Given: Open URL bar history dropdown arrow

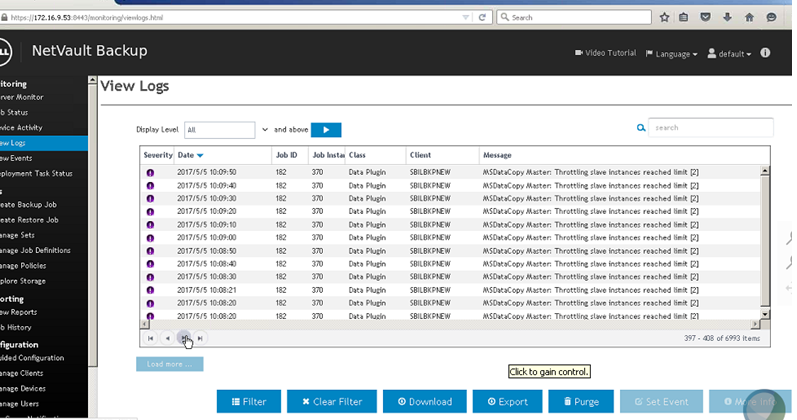Looking at the screenshot, I should 465,17.
